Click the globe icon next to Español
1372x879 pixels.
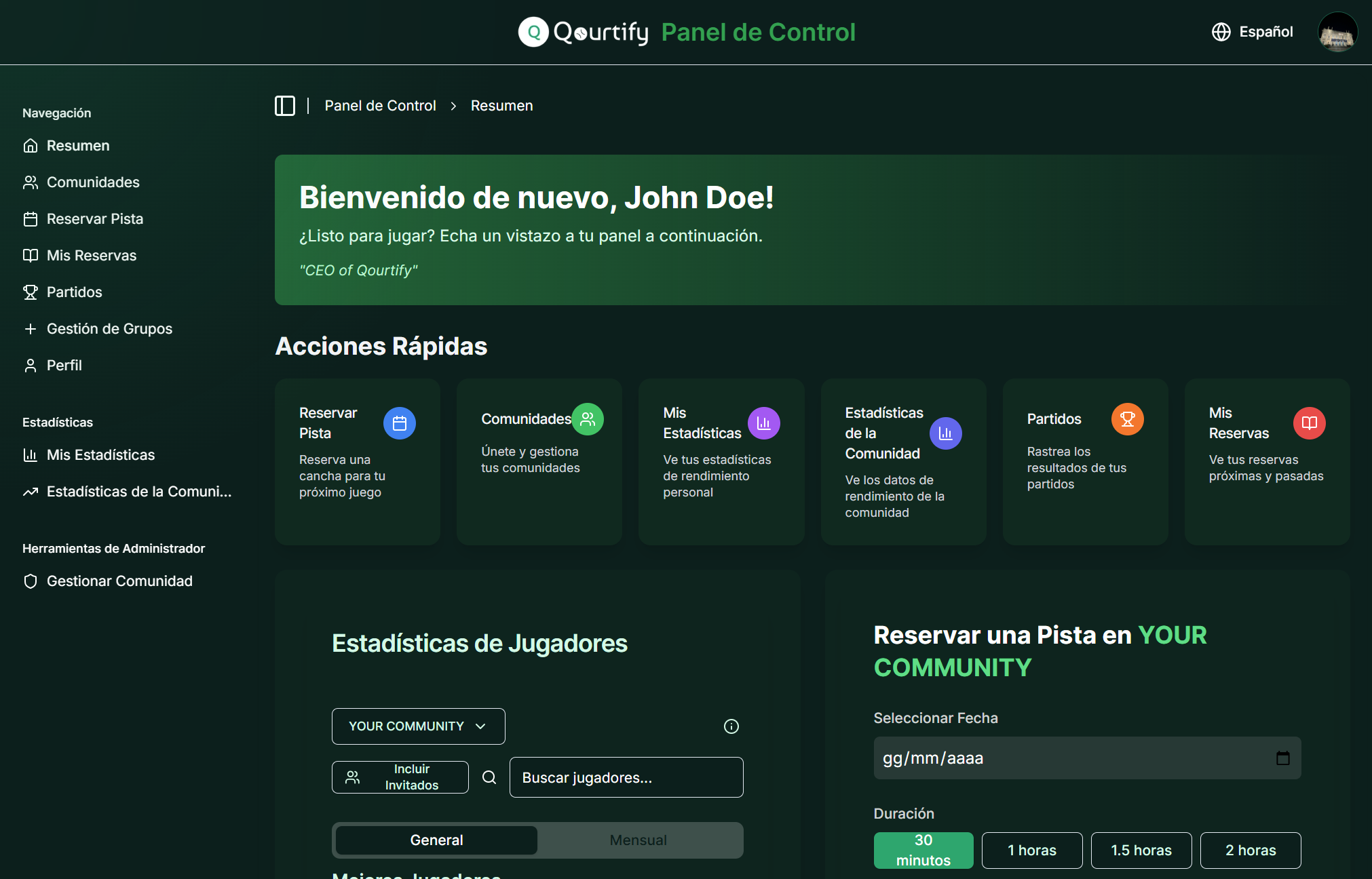click(x=1221, y=32)
